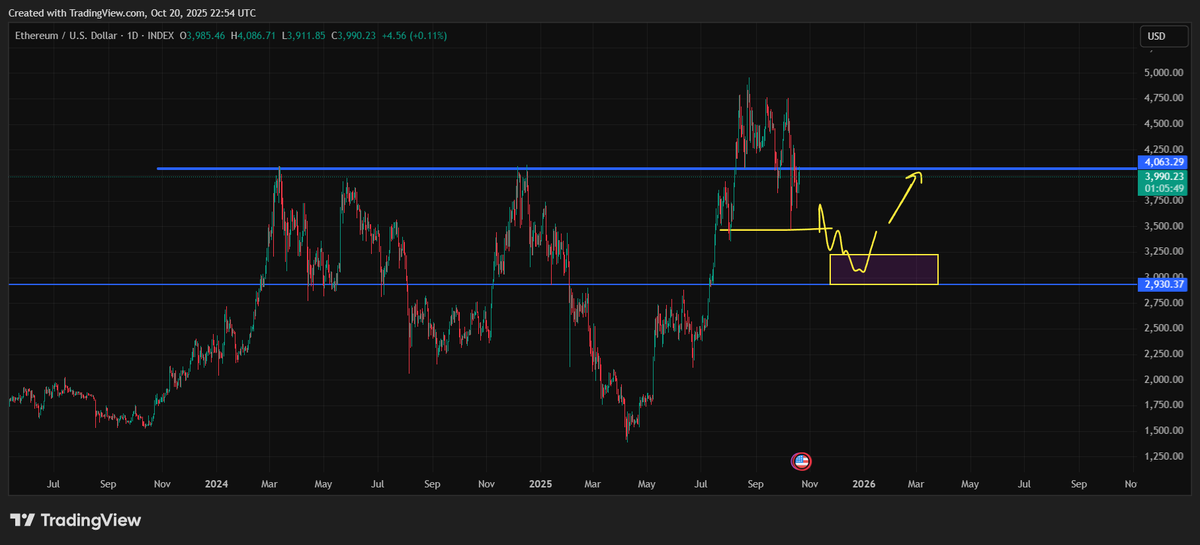Click the 2,750.00 price axis label
Image resolution: width=1200 pixels, height=545 pixels.
pos(1164,303)
